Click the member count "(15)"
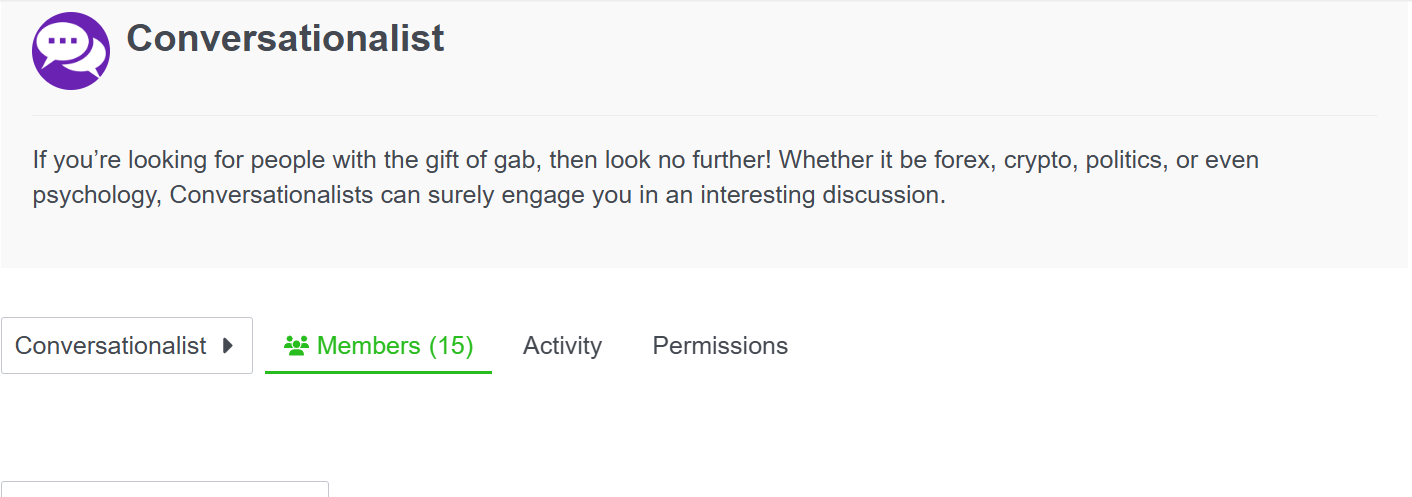The image size is (1412, 497). pos(450,346)
